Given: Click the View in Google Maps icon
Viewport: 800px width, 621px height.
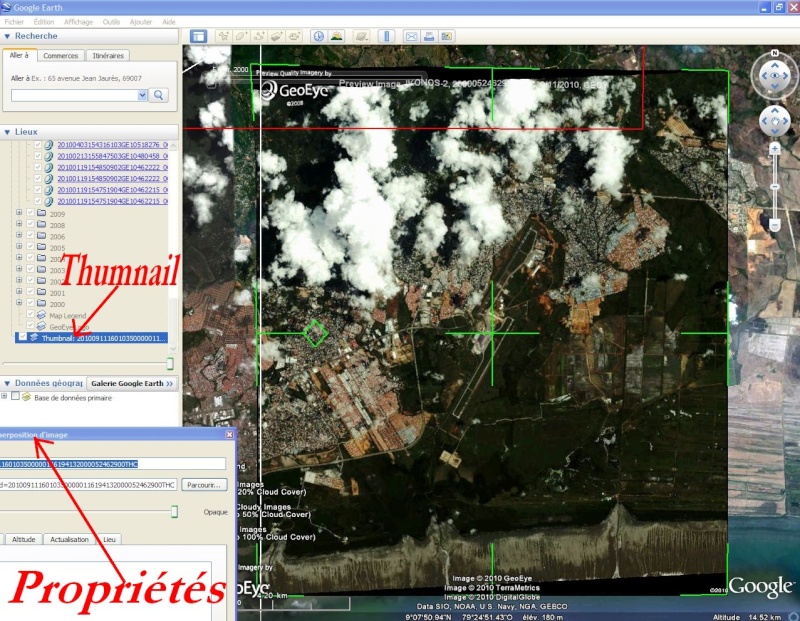Looking at the screenshot, I should pyautogui.click(x=447, y=36).
